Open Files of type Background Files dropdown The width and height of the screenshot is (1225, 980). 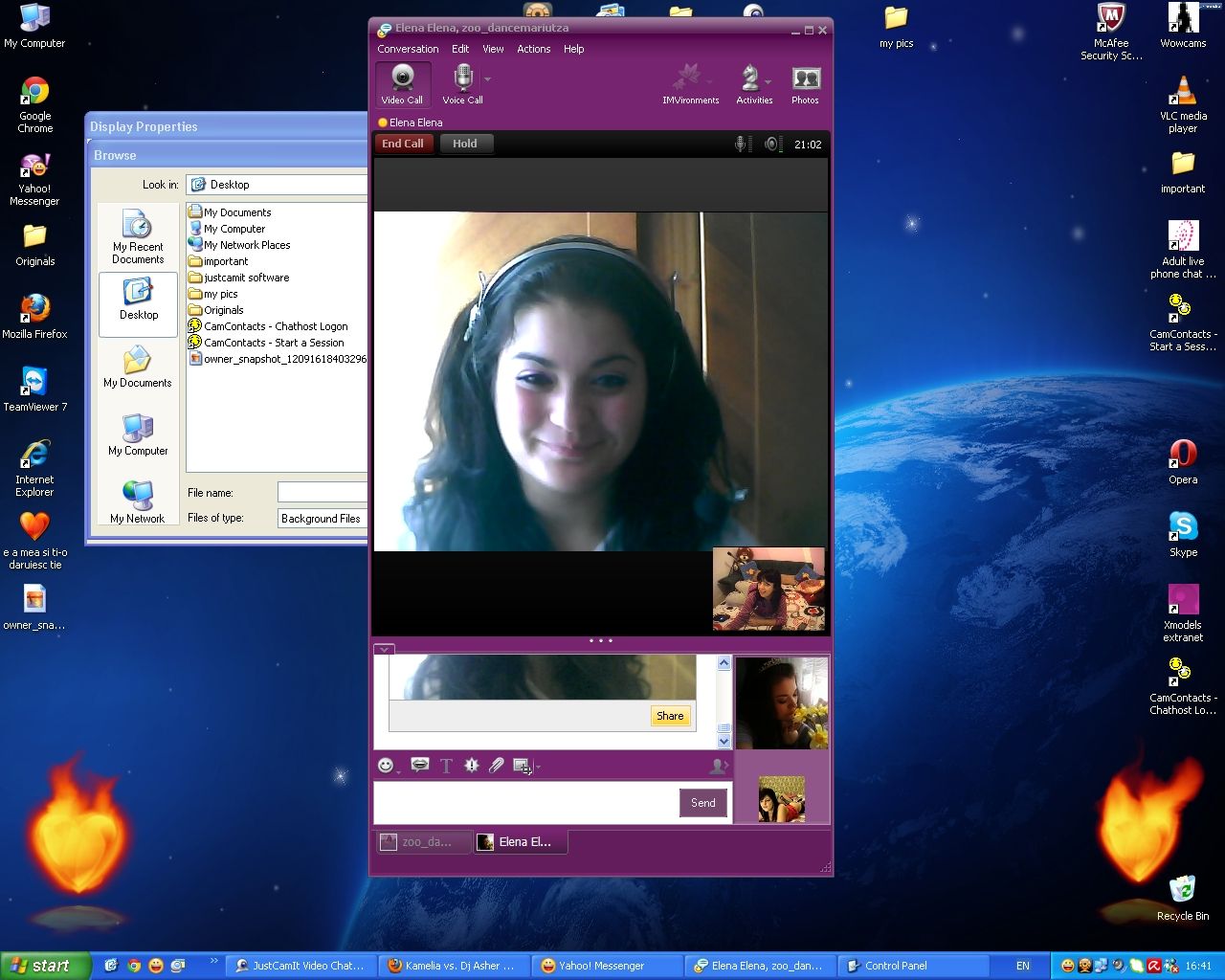pos(323,518)
